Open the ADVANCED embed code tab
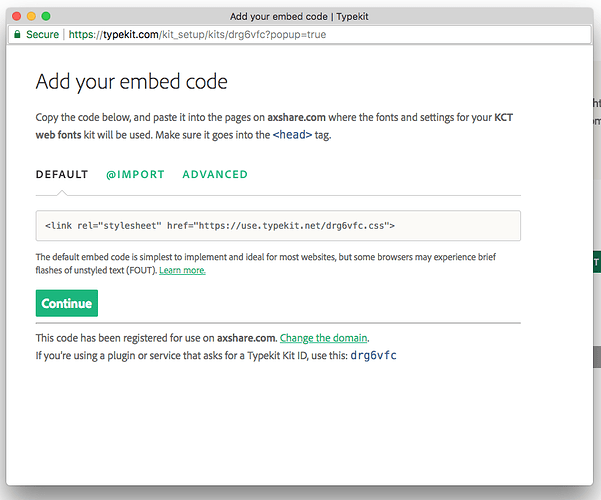The image size is (601, 500). click(215, 174)
